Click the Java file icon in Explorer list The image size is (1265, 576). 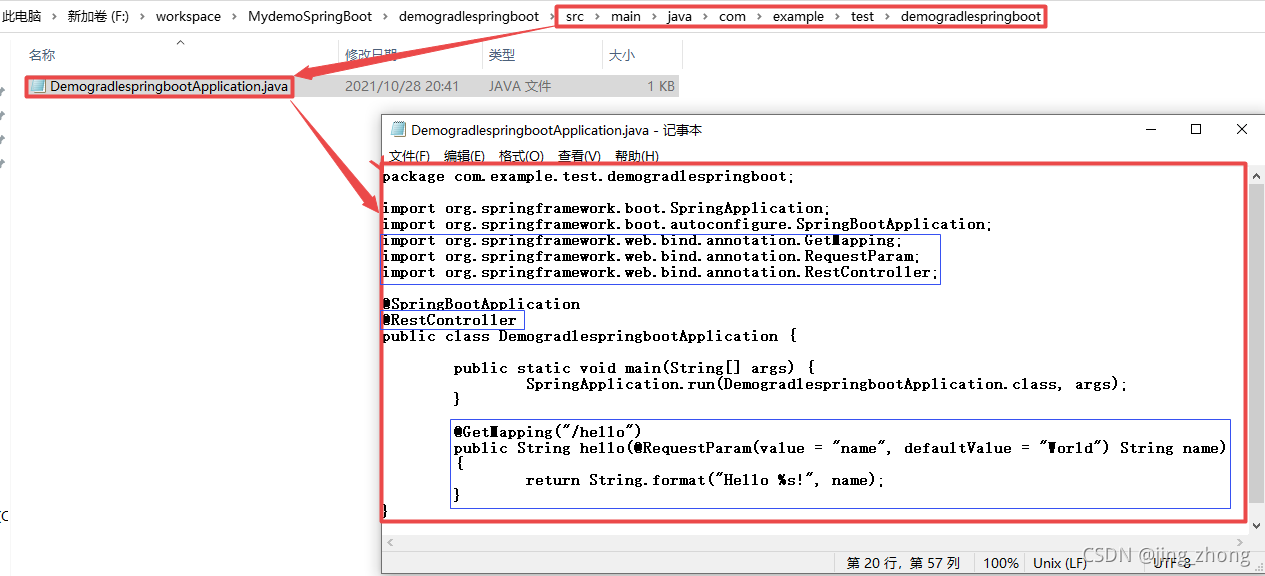coord(38,86)
